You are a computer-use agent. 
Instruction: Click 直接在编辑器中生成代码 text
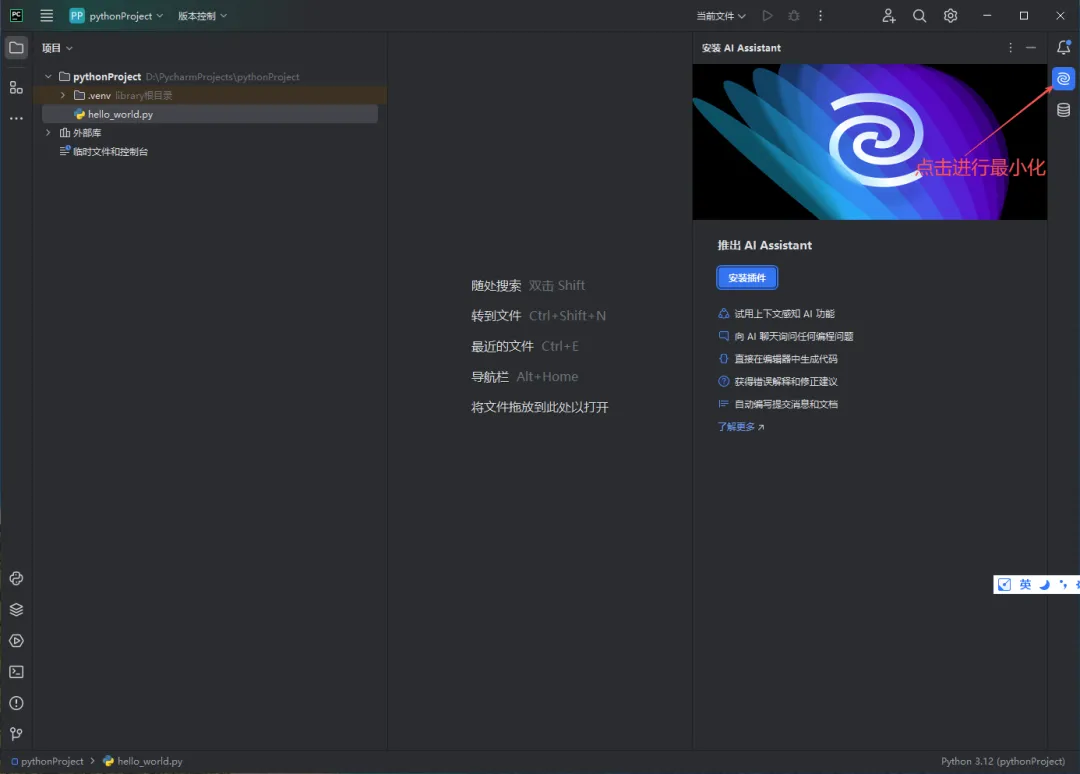click(x=786, y=359)
